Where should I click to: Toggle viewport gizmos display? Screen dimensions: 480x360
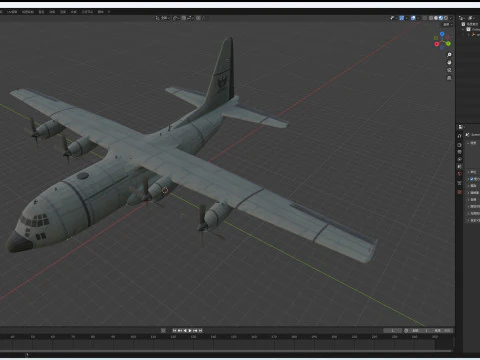(401, 18)
